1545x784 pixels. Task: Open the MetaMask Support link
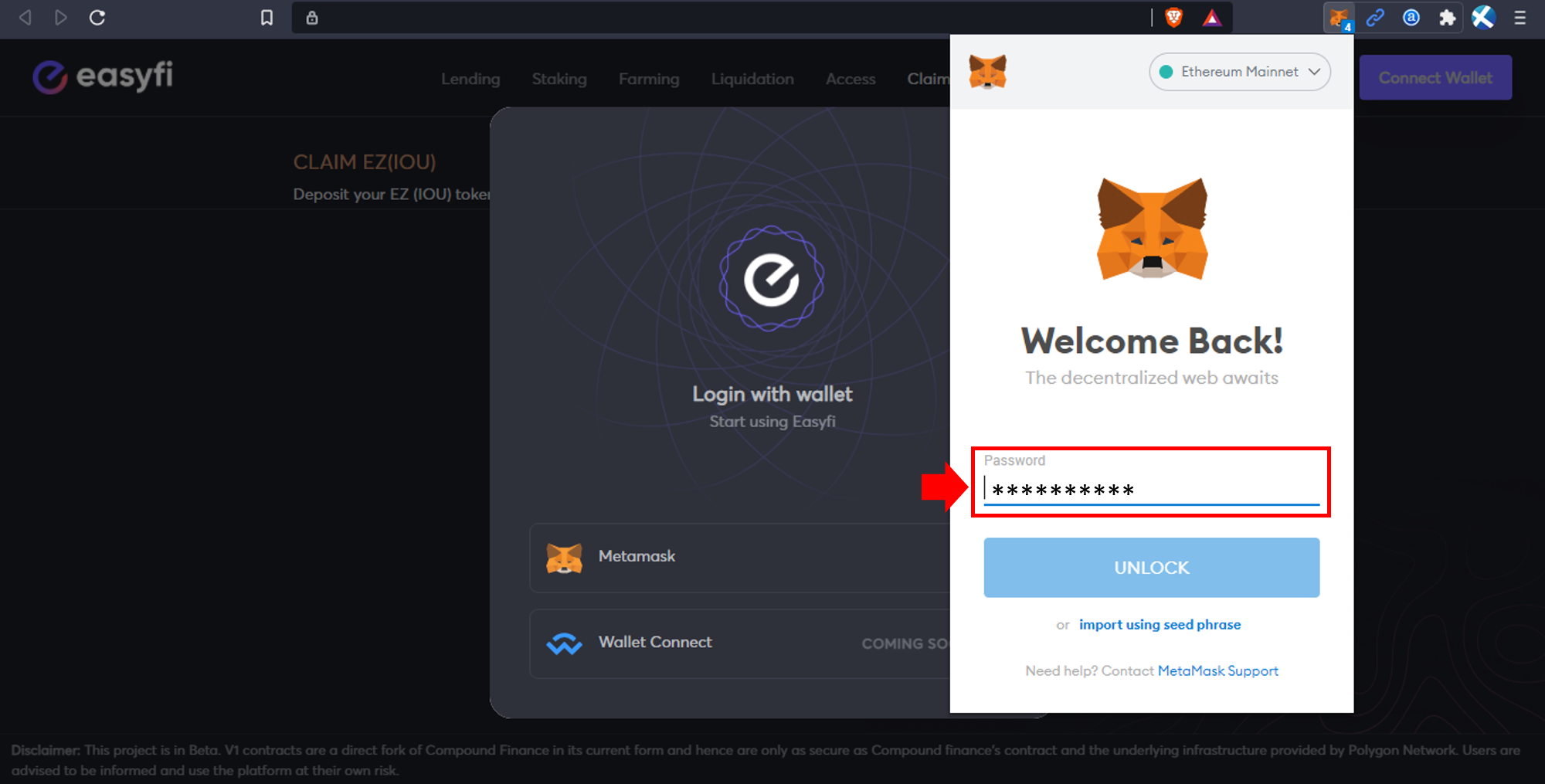pos(1217,670)
